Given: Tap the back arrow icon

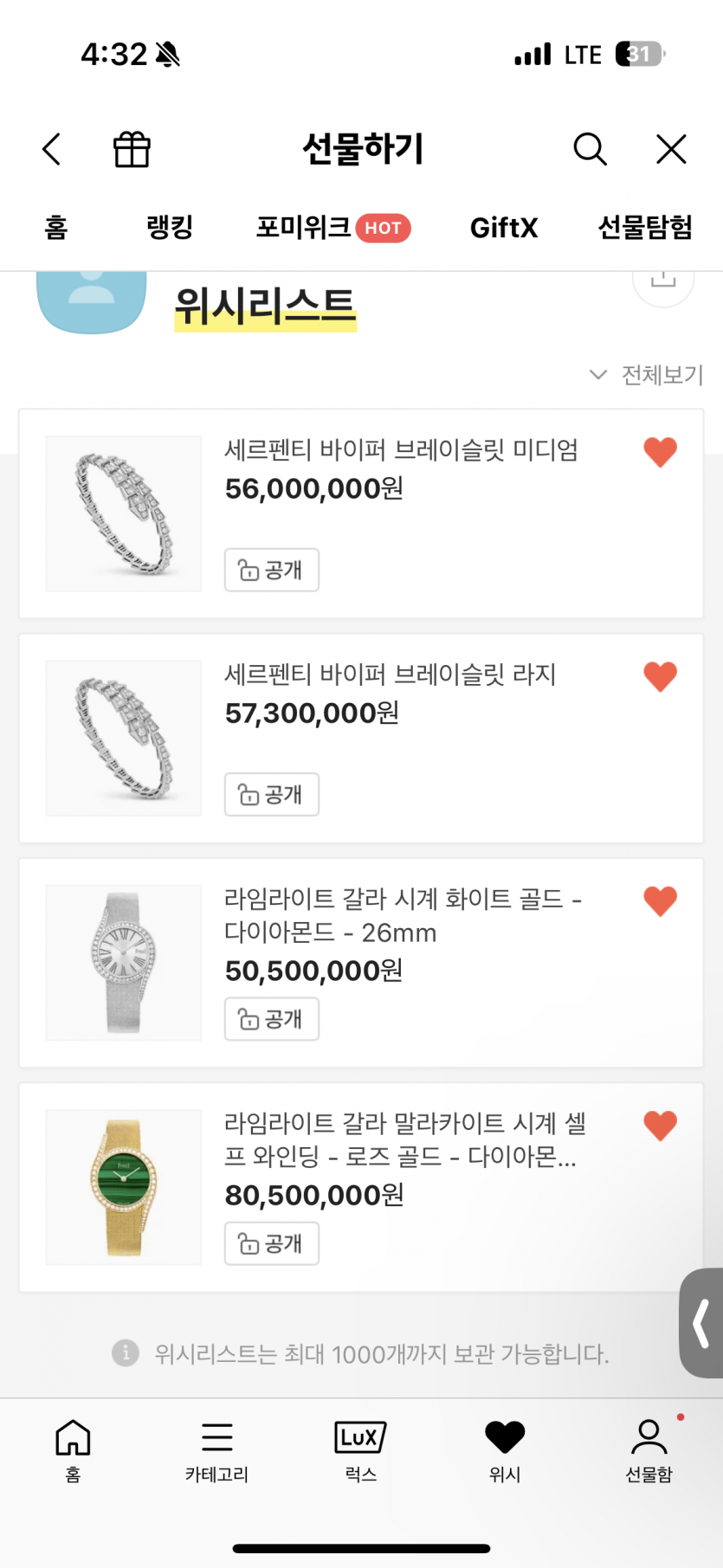Looking at the screenshot, I should pyautogui.click(x=52, y=149).
